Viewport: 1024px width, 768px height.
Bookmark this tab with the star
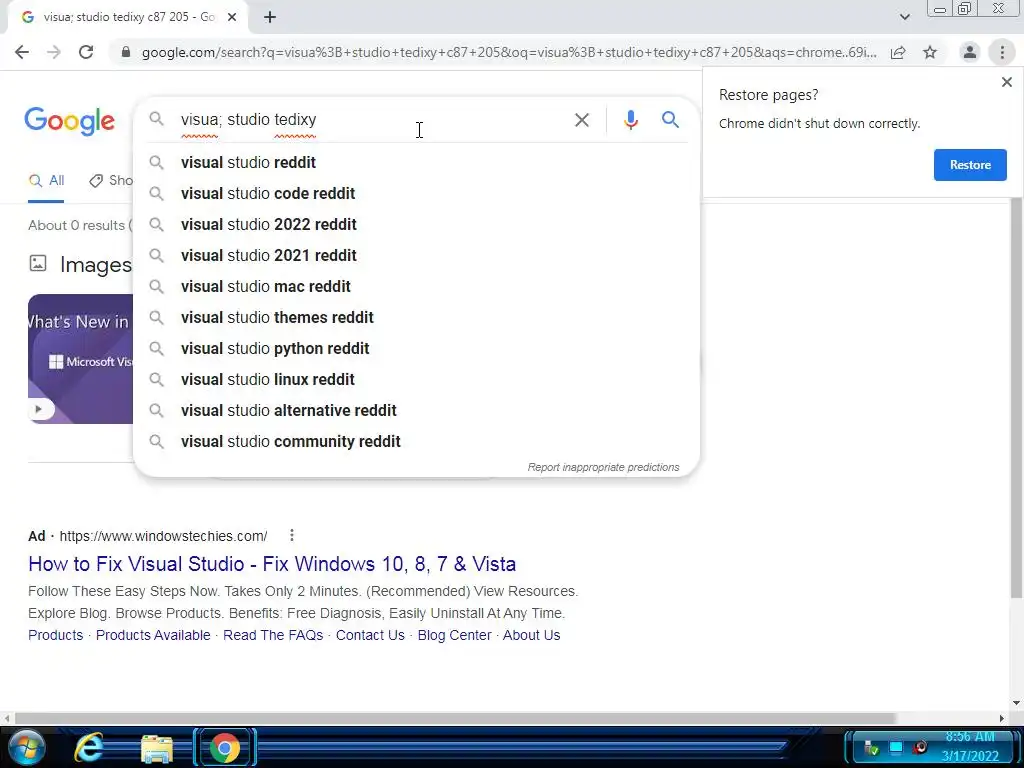(930, 52)
